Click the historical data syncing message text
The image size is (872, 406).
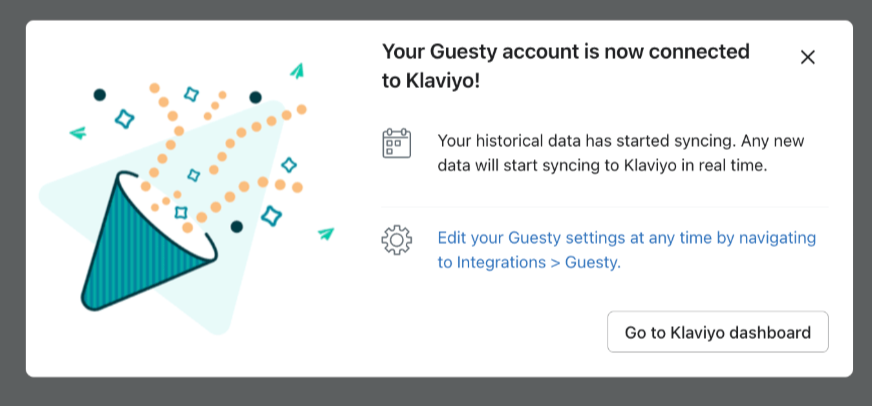pyautogui.click(x=620, y=153)
